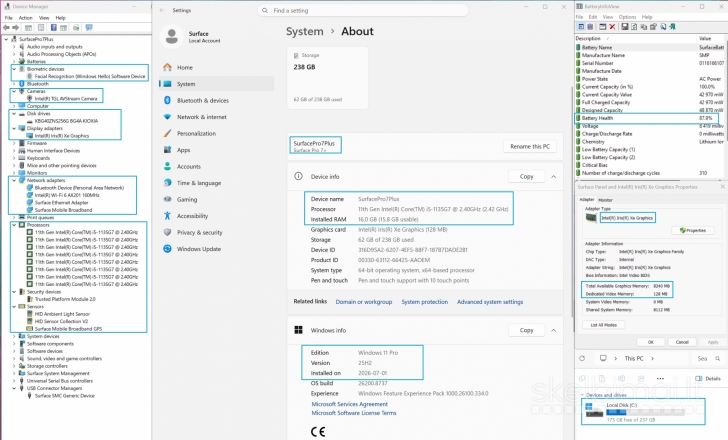Image resolution: width=728 pixels, height=440 pixels.
Task: Expand the System devices node
Action: pos(14,336)
